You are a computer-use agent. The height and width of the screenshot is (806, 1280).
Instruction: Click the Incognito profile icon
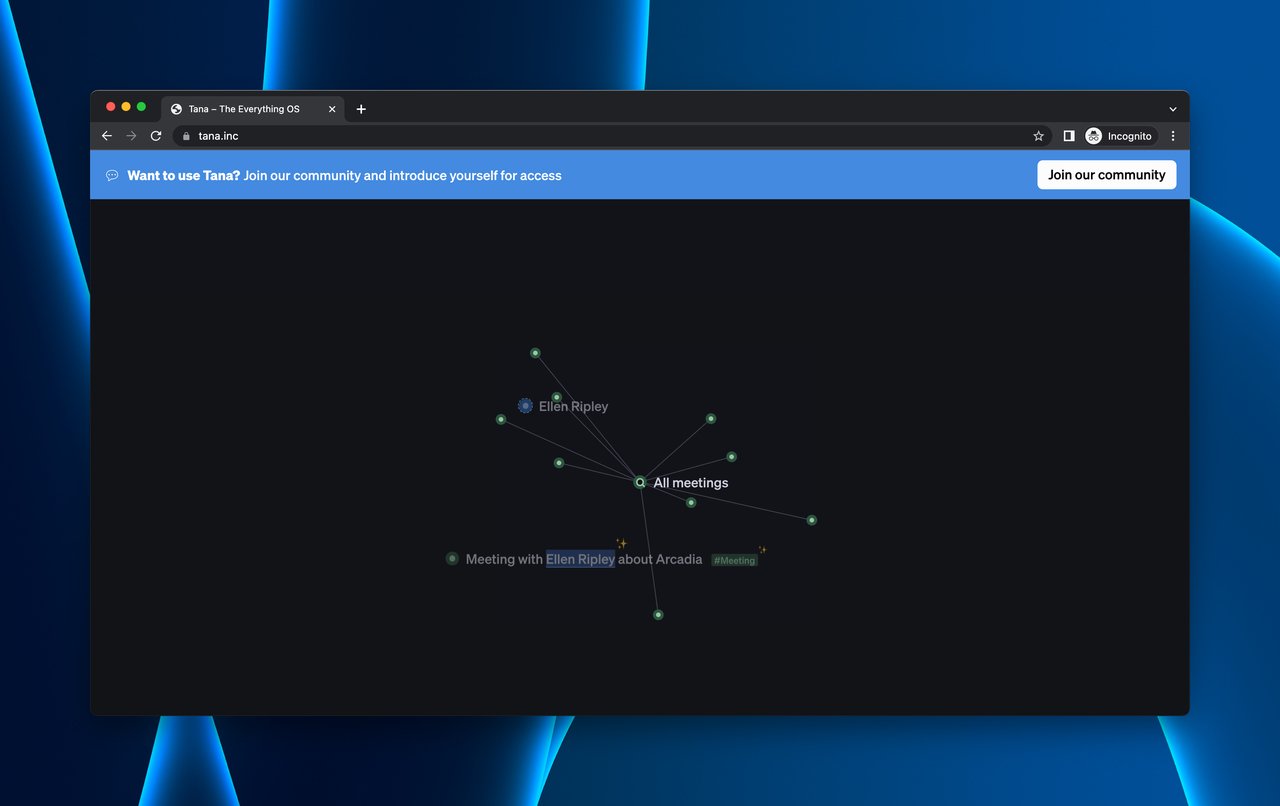1095,136
